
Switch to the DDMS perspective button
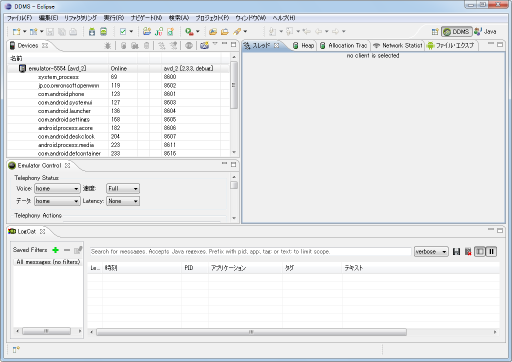coord(457,32)
